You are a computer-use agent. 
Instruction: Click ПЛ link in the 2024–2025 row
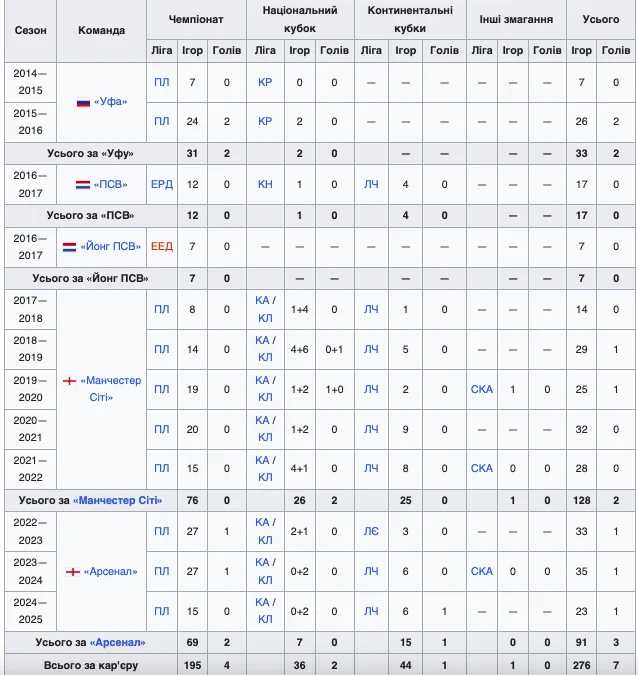[161, 611]
